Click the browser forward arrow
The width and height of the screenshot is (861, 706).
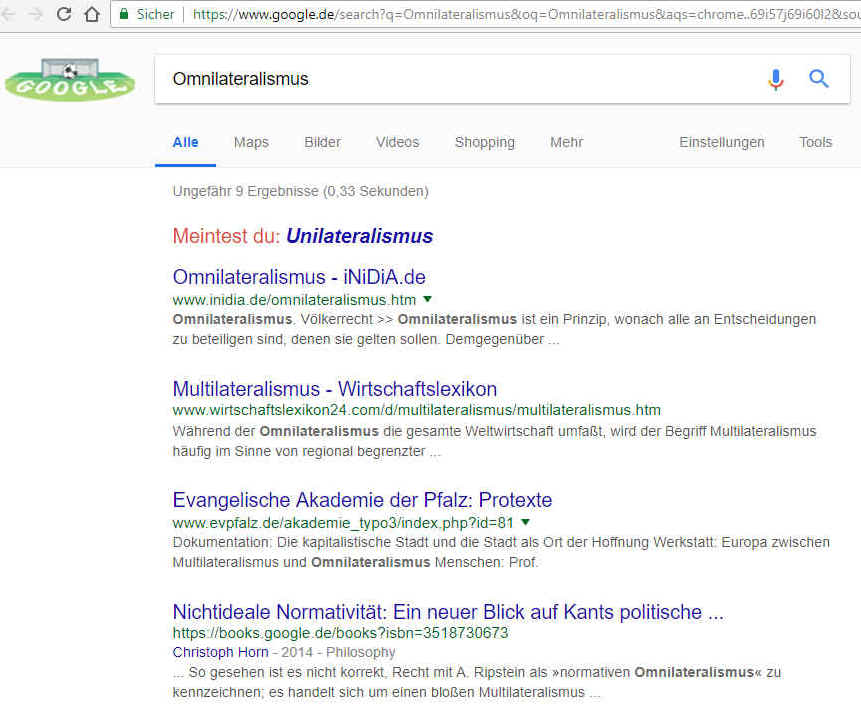[x=36, y=14]
